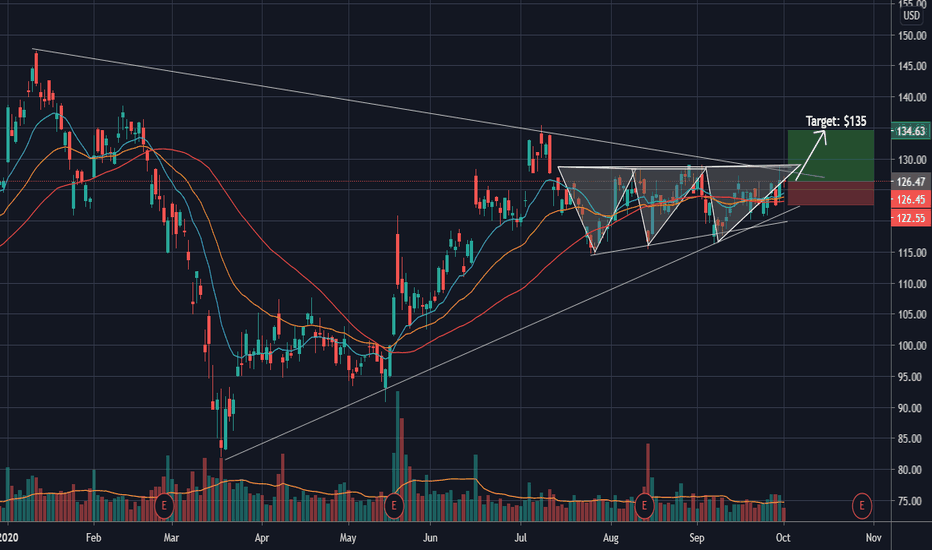932x550 pixels.
Task: Click the Nov label on the time axis
Action: tap(873, 538)
